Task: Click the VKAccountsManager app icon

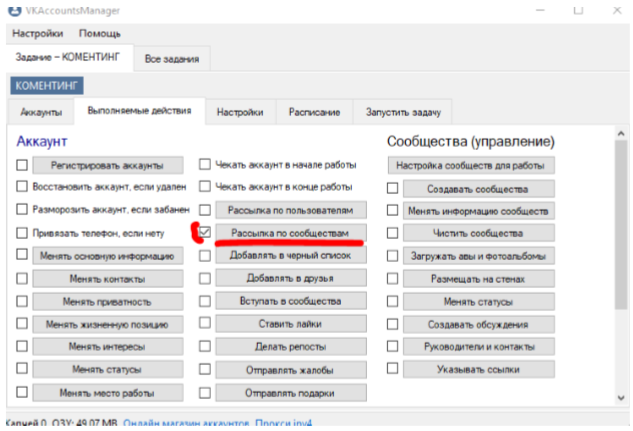Action: pyautogui.click(x=14, y=9)
